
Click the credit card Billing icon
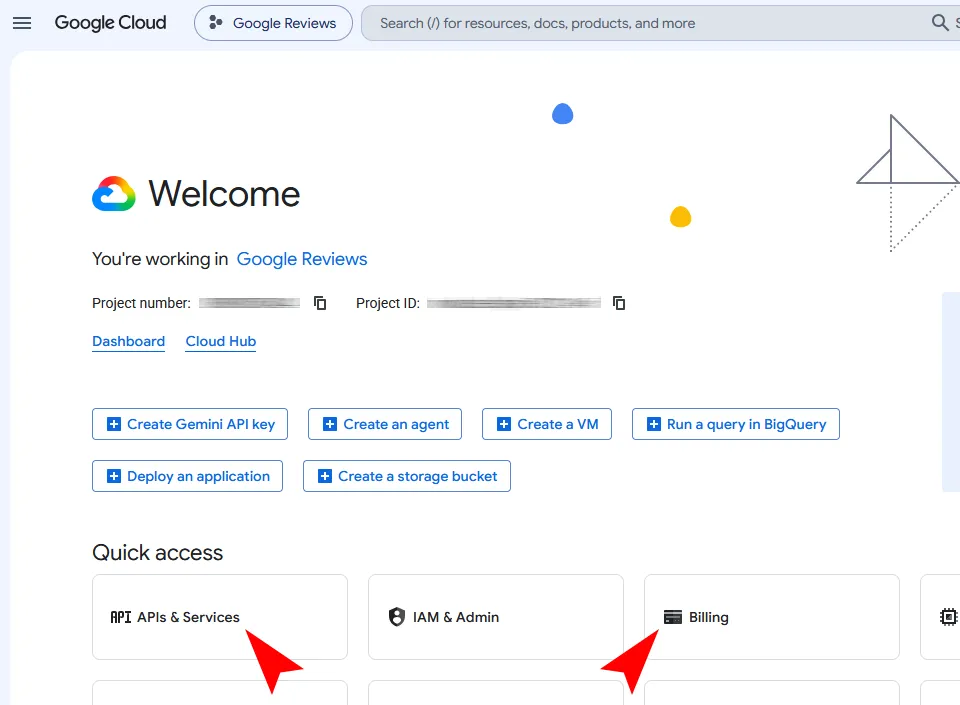673,617
